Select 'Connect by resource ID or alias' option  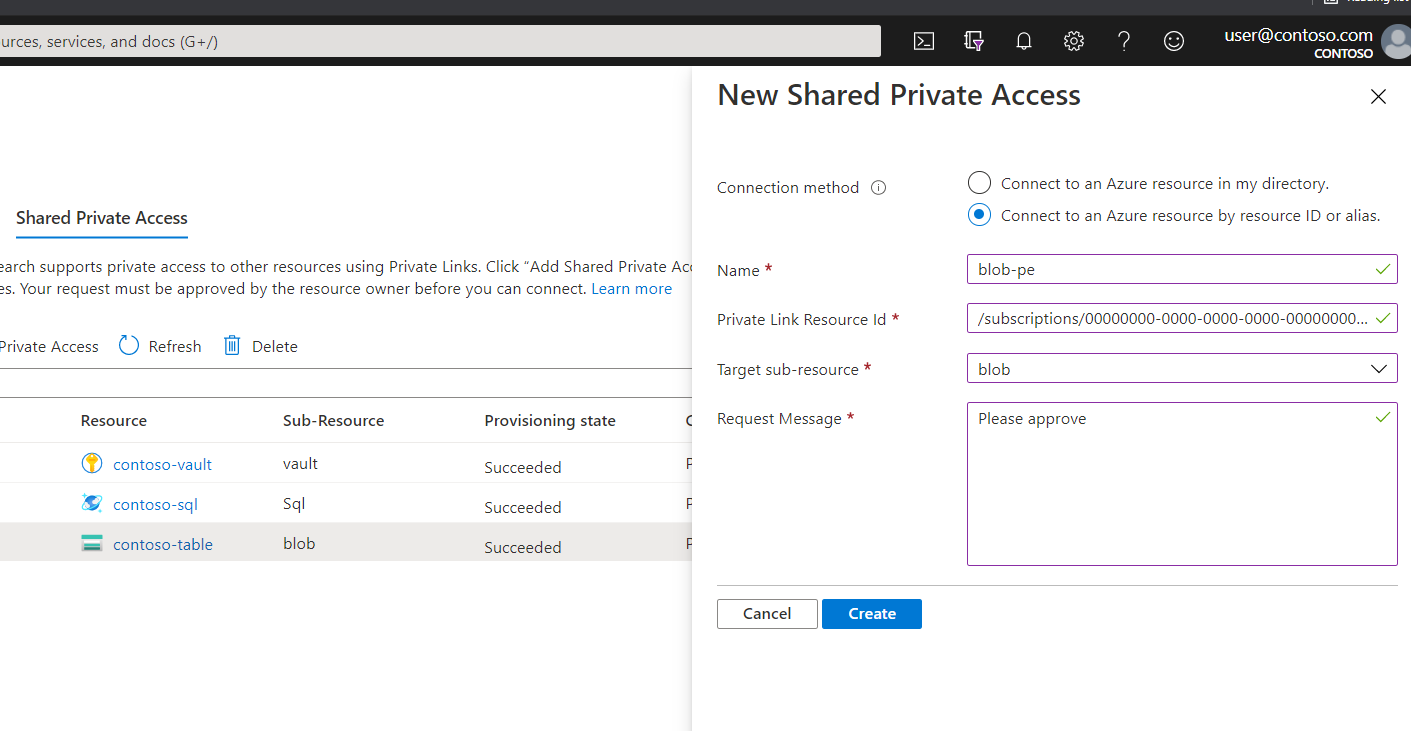pos(980,215)
